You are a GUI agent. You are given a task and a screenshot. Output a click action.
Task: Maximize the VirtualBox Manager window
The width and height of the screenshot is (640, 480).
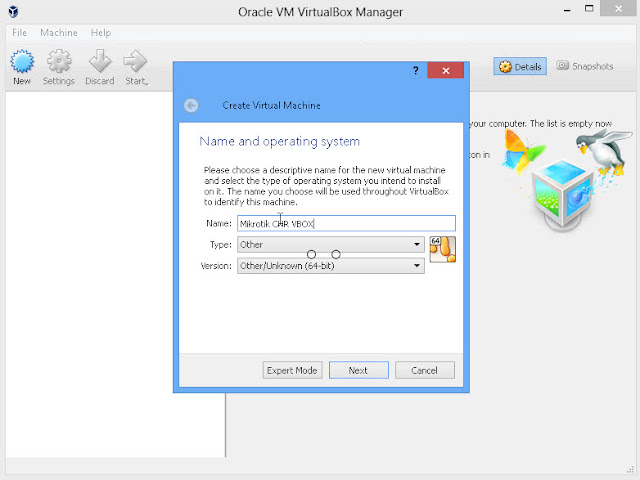point(589,9)
